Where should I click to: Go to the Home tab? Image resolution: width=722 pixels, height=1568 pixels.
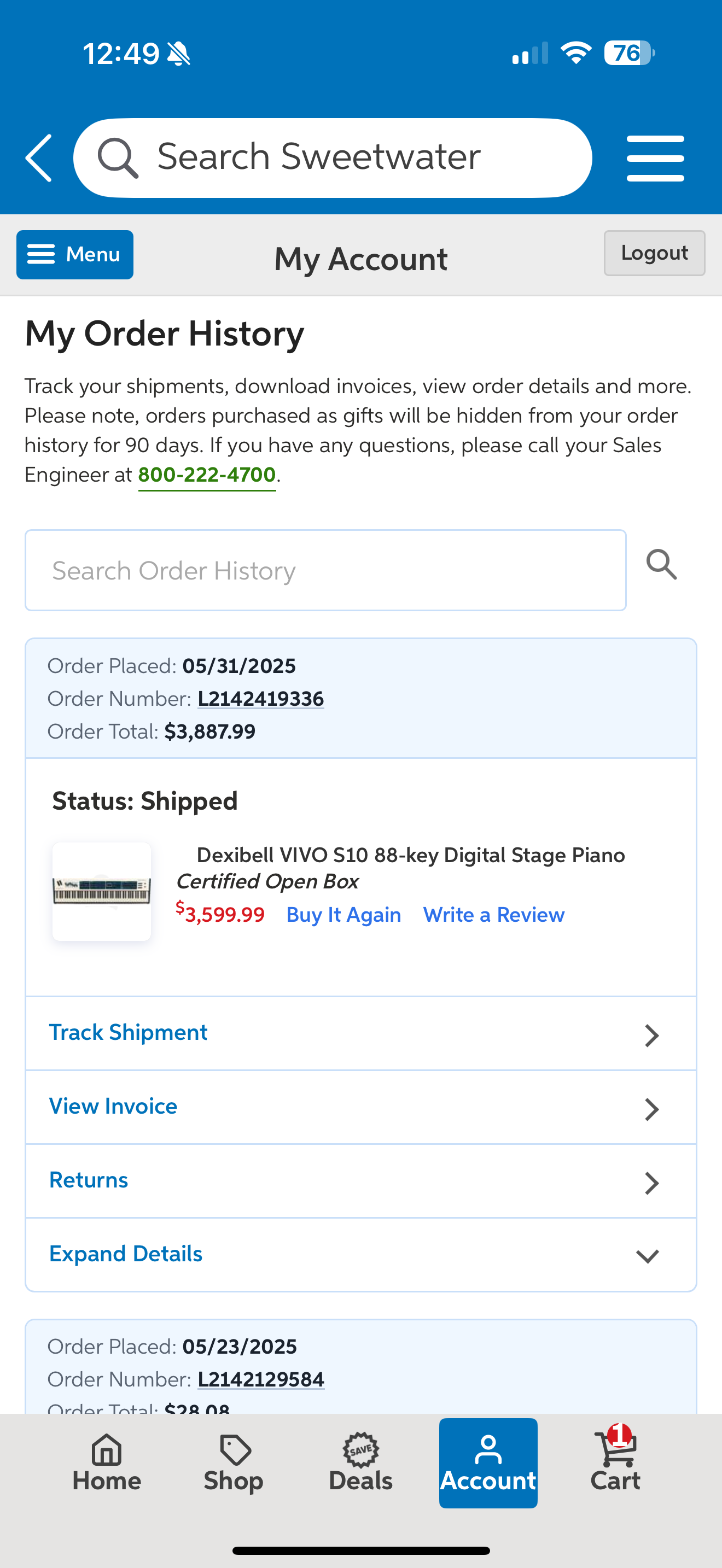107,1462
